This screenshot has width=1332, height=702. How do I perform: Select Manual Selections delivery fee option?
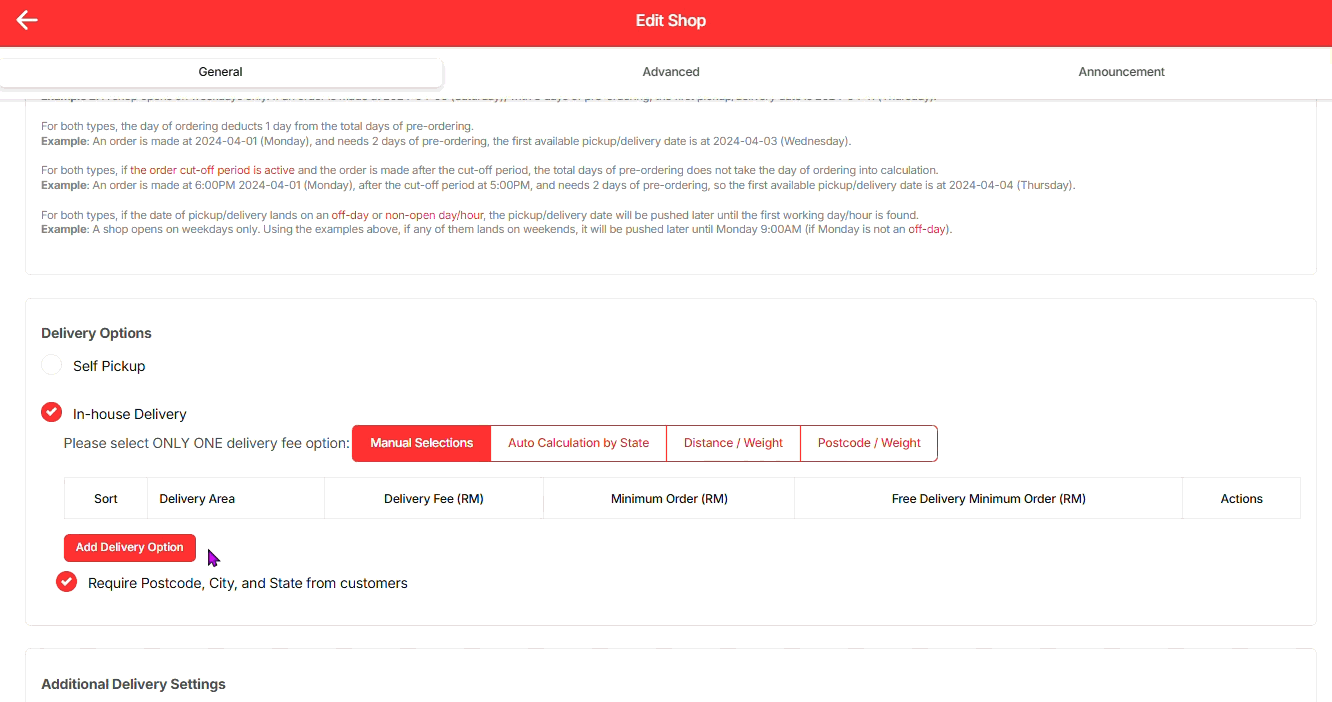tap(421, 443)
